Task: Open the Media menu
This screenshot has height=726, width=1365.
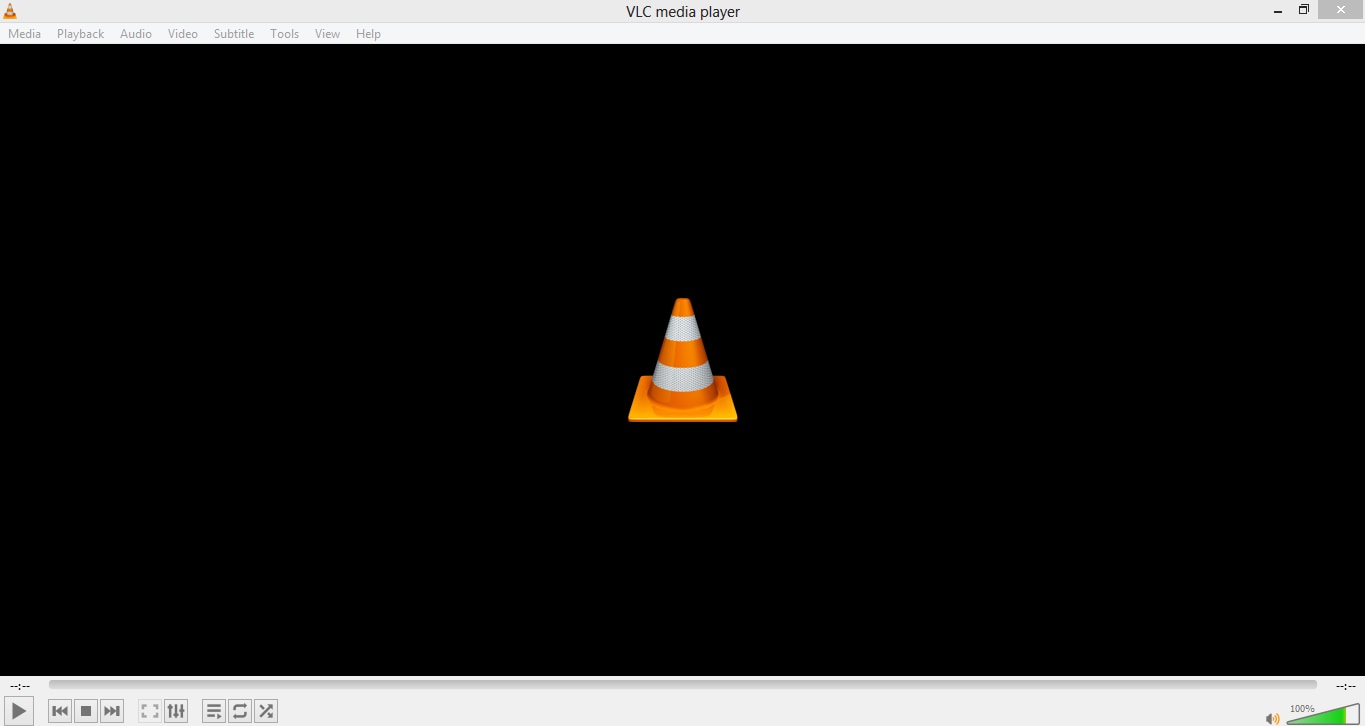Action: (25, 34)
